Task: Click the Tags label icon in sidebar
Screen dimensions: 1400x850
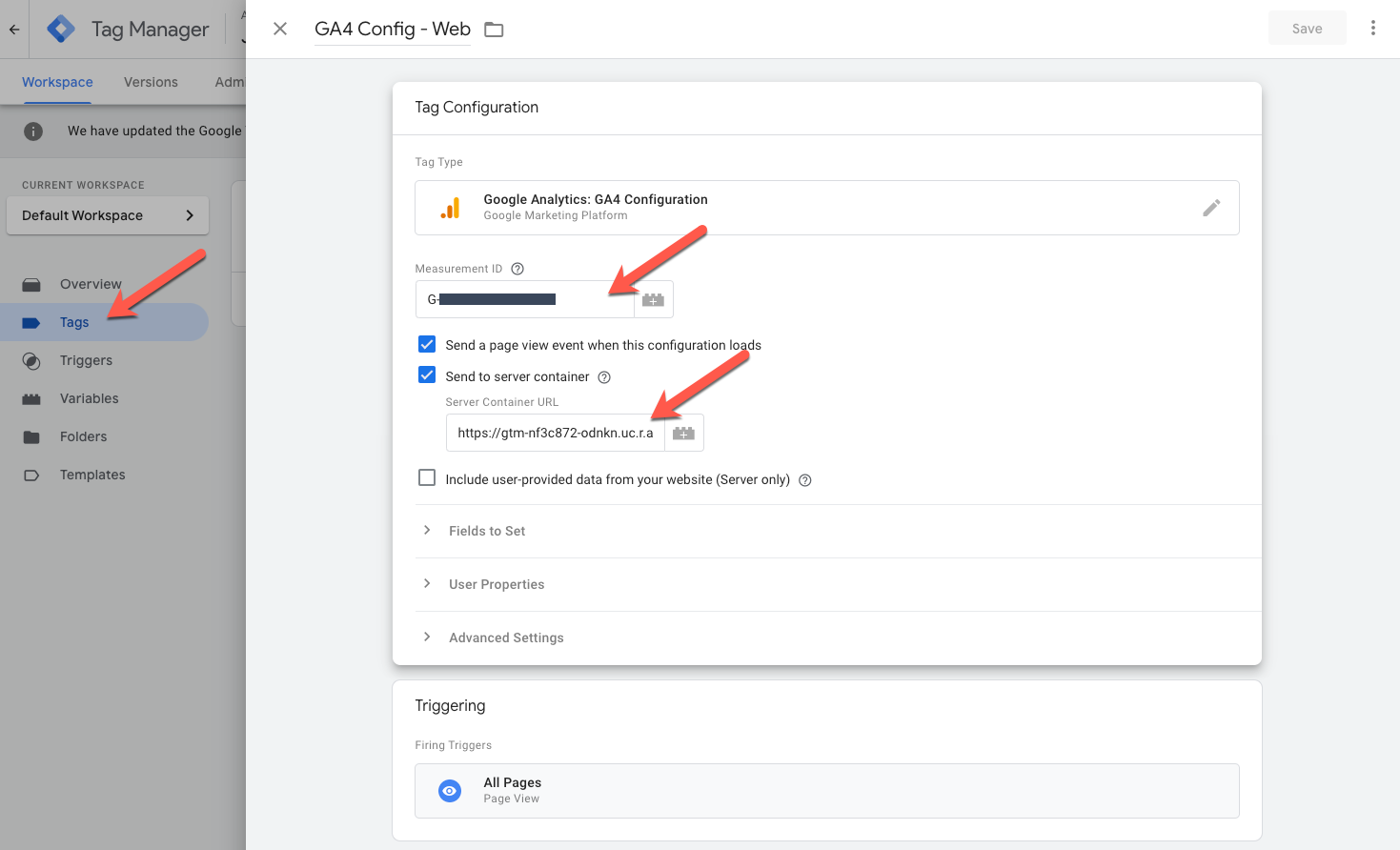Action: (x=31, y=322)
